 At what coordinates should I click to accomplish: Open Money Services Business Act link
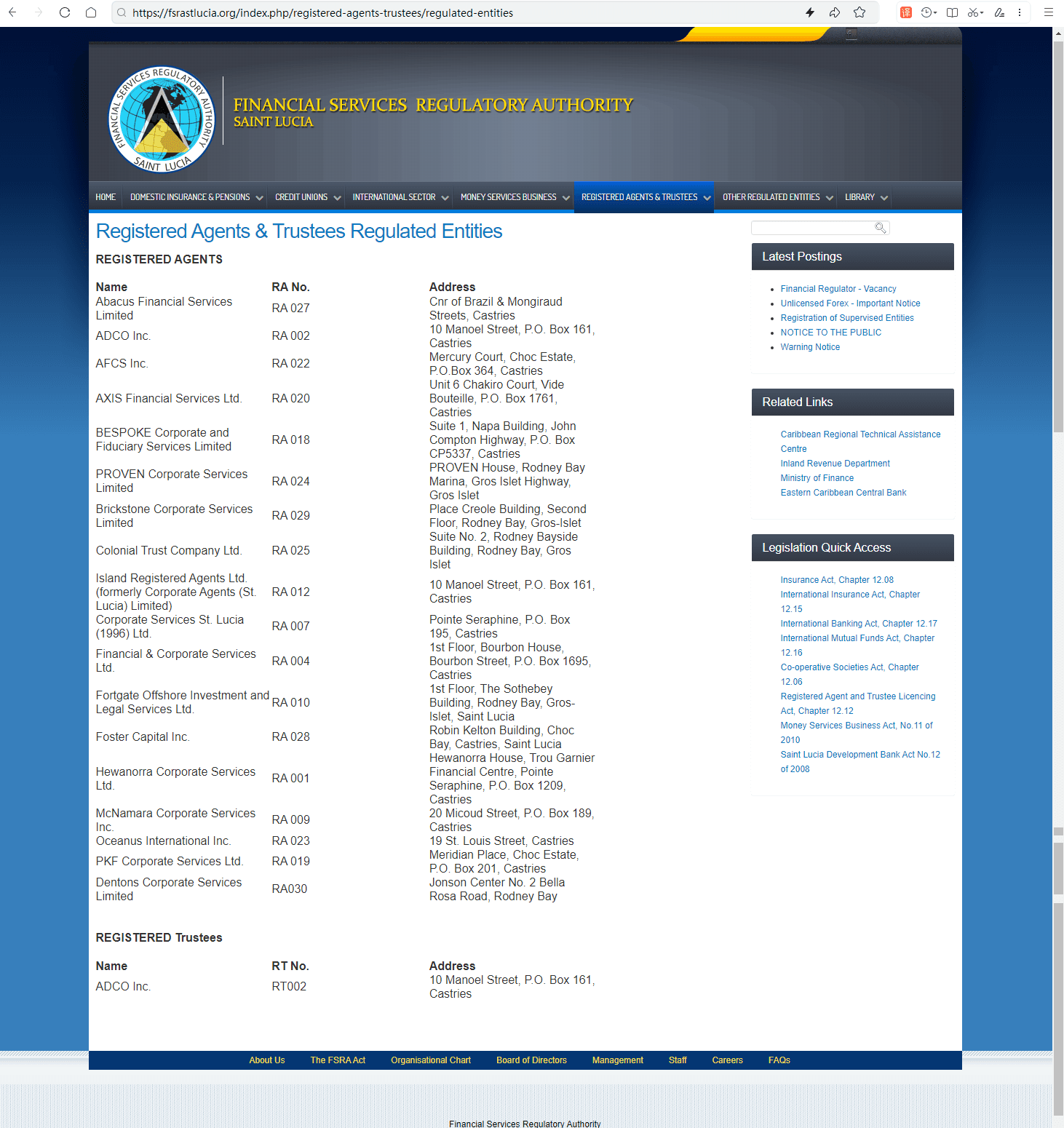point(857,733)
